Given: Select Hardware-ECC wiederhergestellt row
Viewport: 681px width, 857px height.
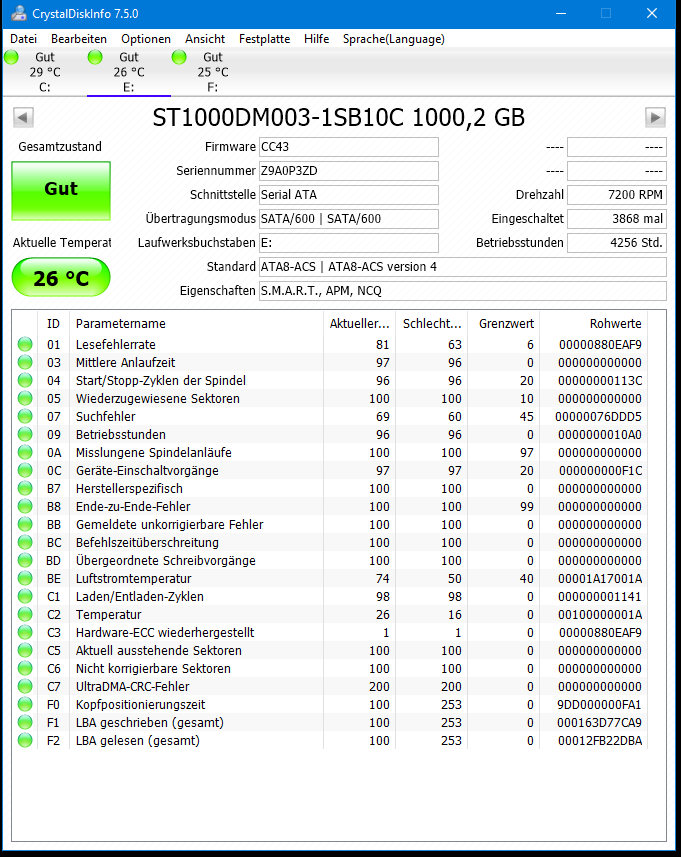Looking at the screenshot, I should pyautogui.click(x=330, y=632).
